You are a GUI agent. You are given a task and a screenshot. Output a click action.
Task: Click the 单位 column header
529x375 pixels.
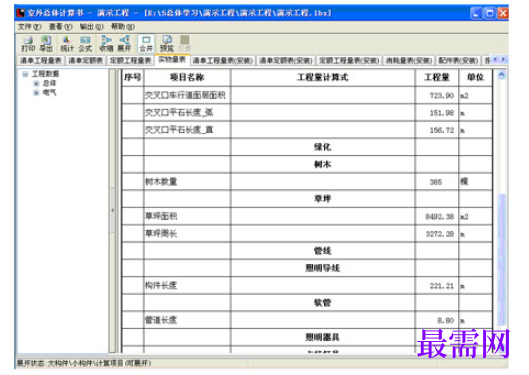(x=475, y=78)
